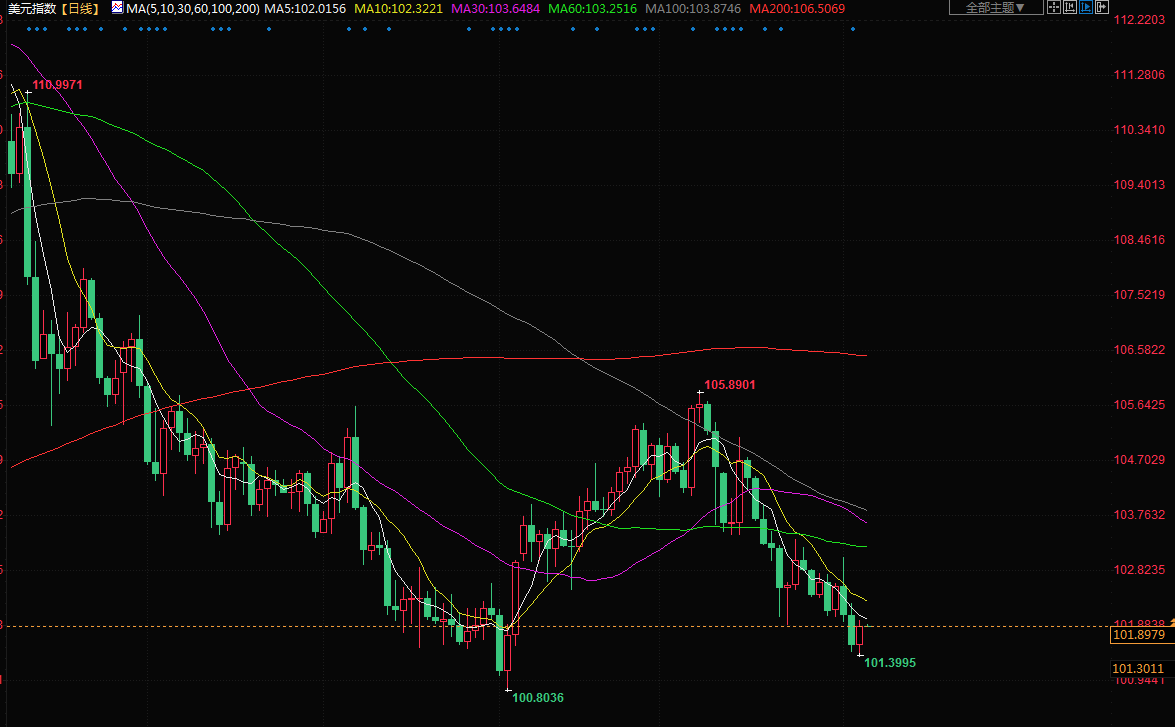The width and height of the screenshot is (1175, 727).
Task: Click the current price tag 101.8979
Action: click(1139, 635)
